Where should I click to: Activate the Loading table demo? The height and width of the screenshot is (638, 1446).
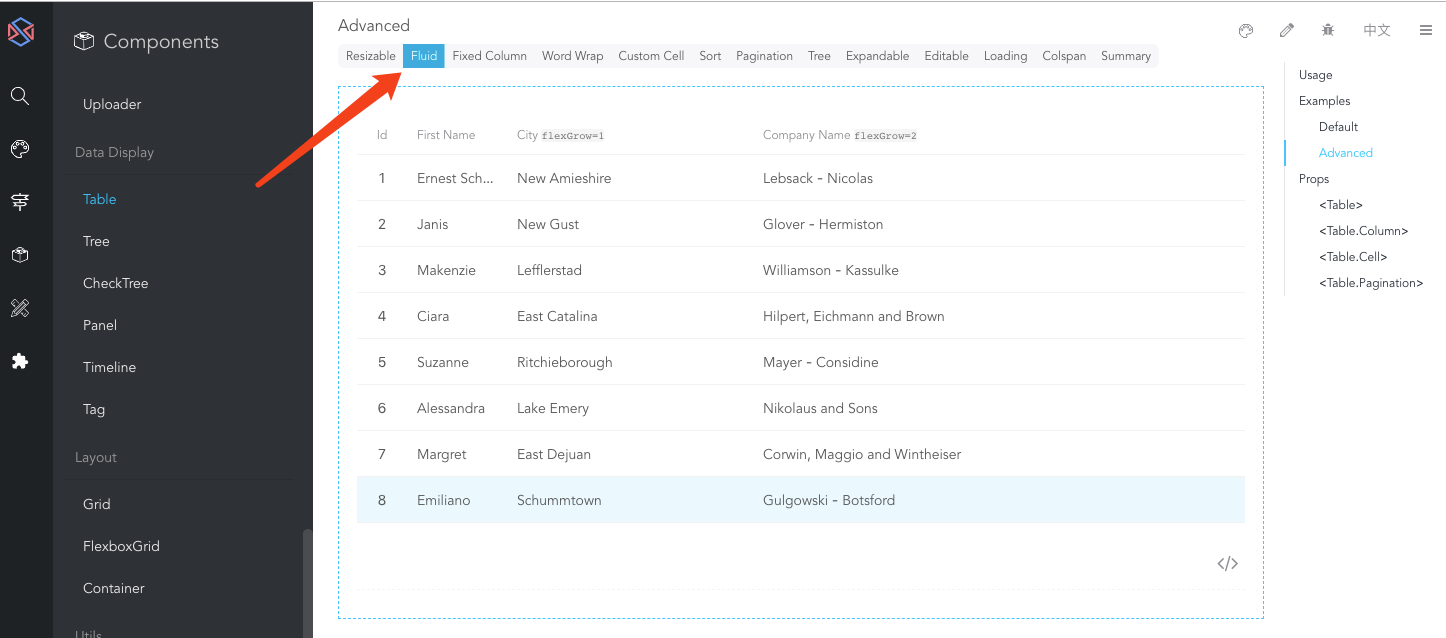point(1005,56)
